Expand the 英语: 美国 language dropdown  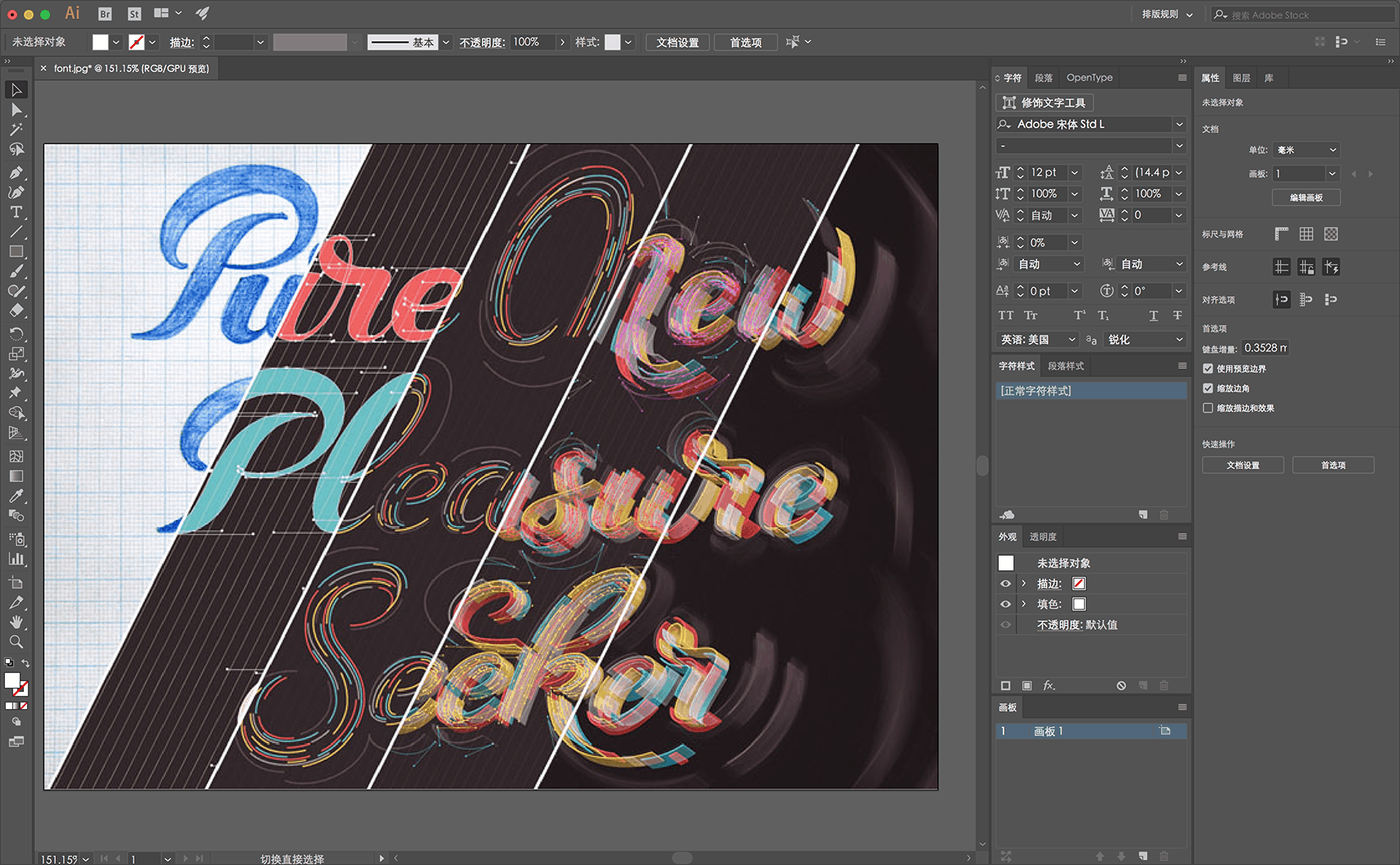point(1071,339)
